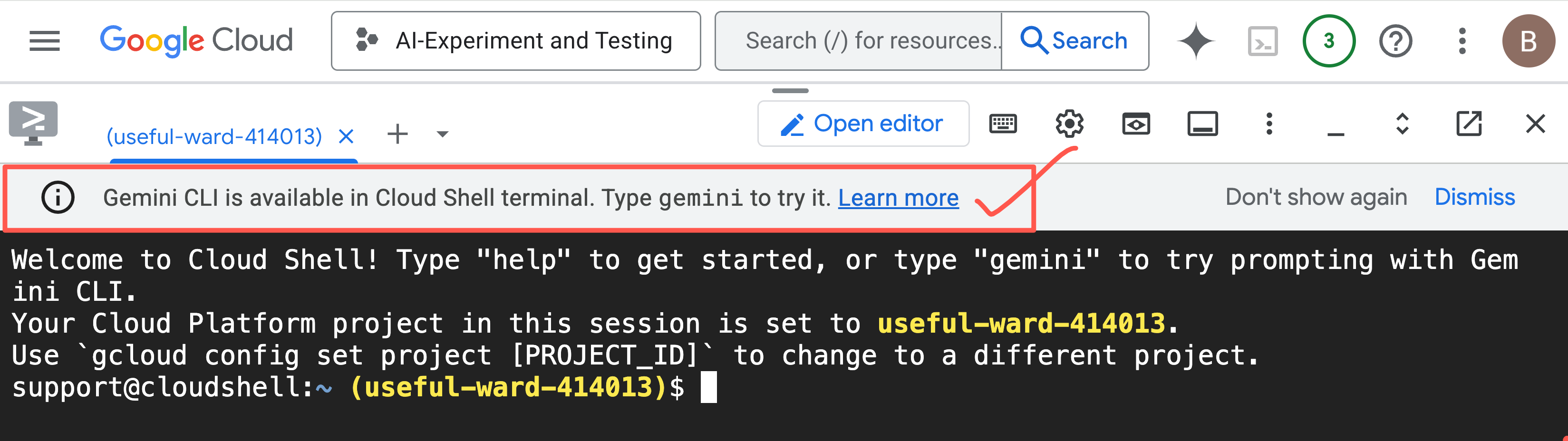Open Cloud Shell in new window
This screenshot has width=1568, height=441.
point(1469,124)
